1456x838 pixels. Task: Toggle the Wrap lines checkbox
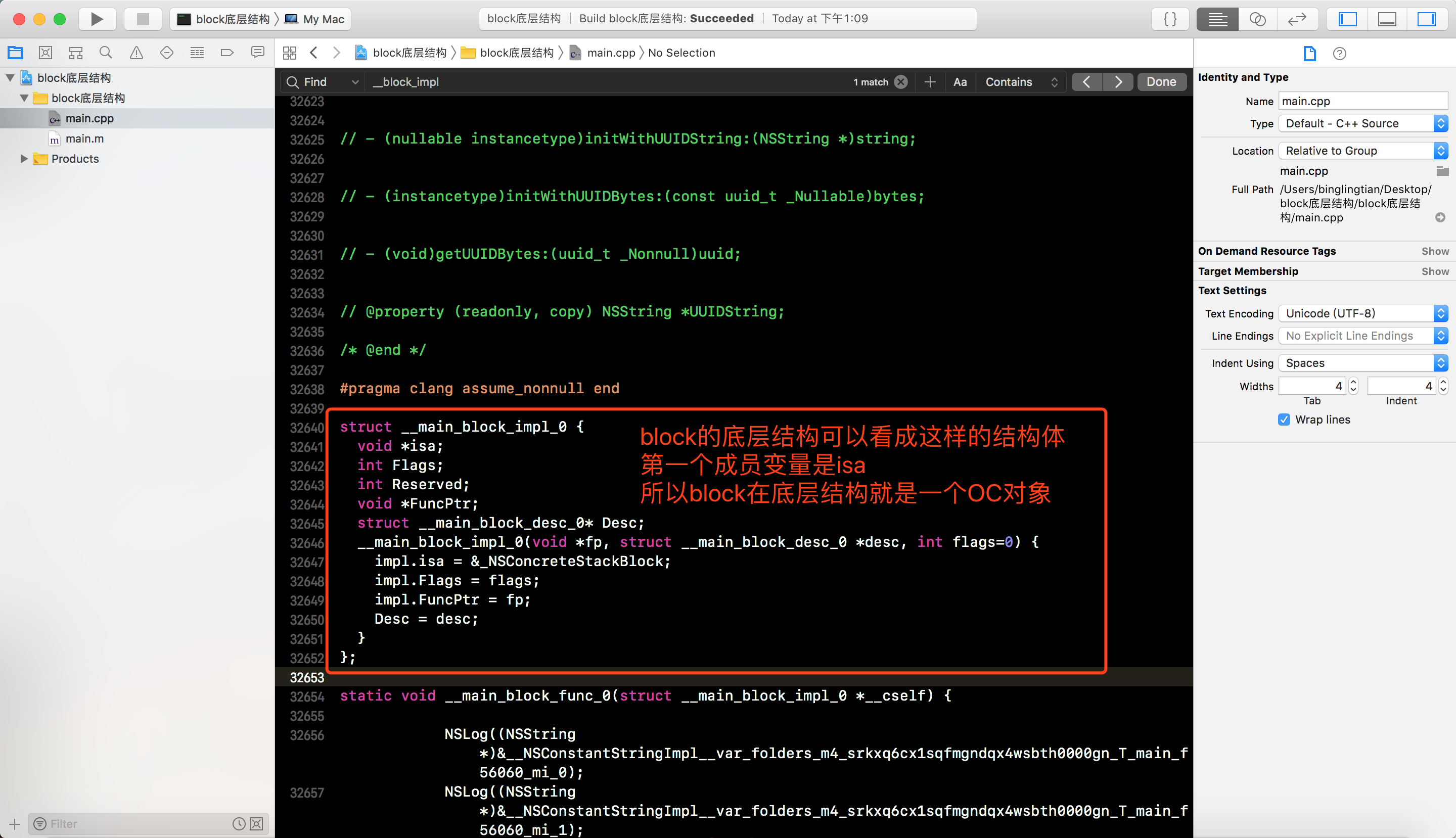1284,420
